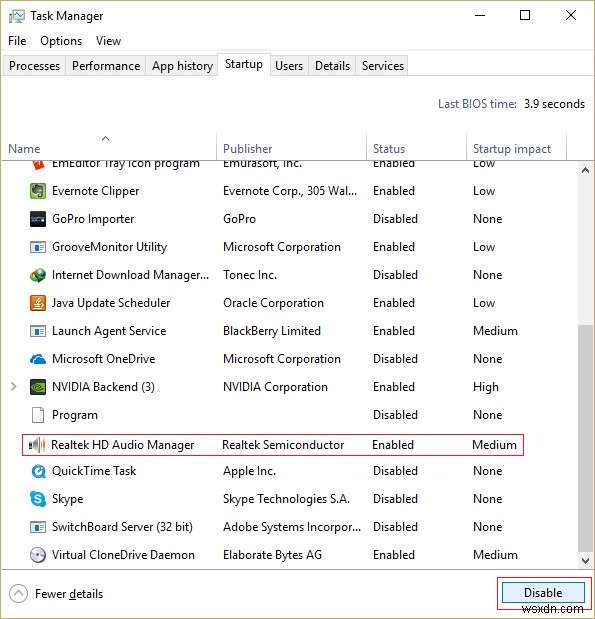This screenshot has height=619, width=595.
Task: Collapse to Fewer details view
Action: tap(56, 594)
